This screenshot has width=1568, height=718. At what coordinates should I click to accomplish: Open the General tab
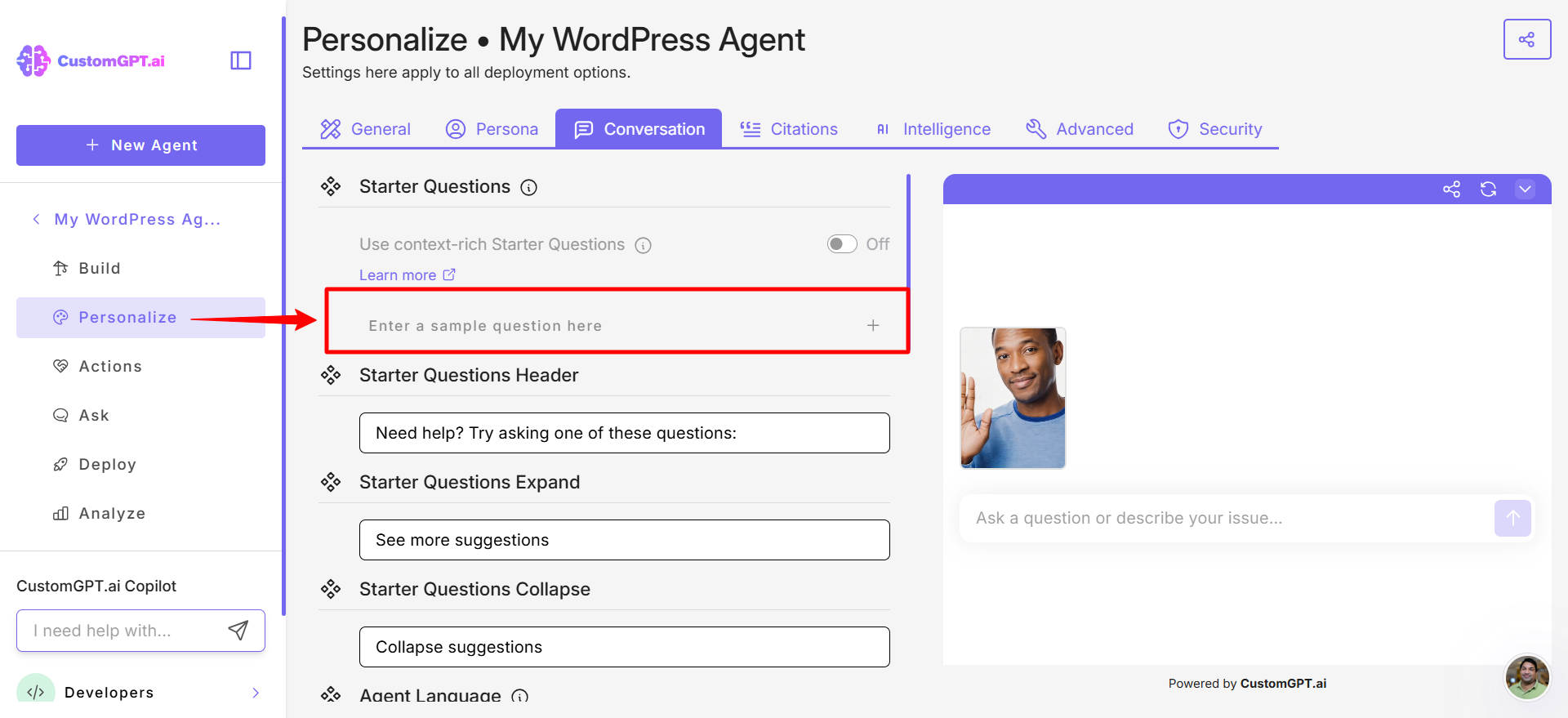tap(365, 129)
